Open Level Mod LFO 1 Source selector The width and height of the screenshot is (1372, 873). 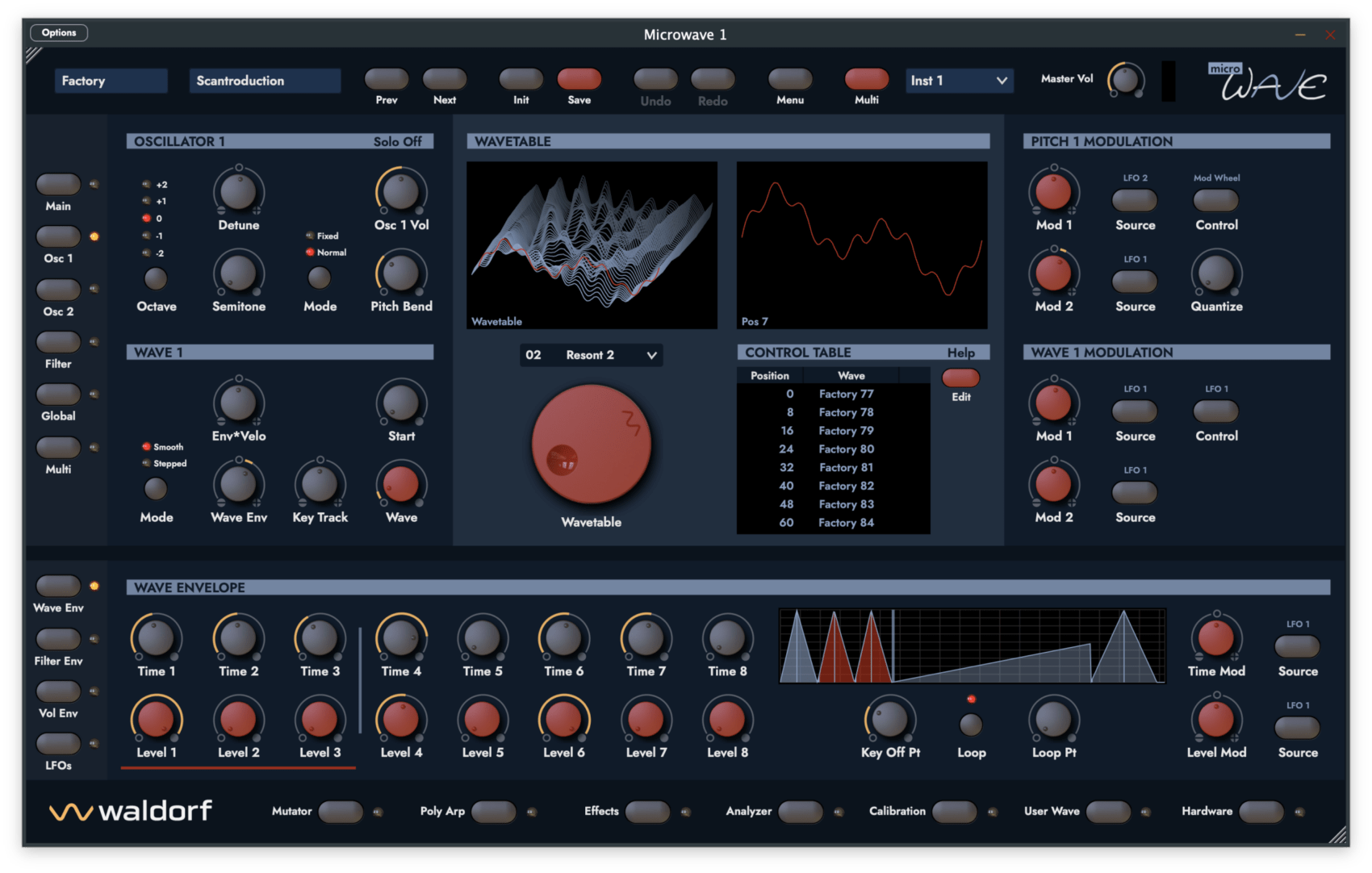tap(1298, 728)
